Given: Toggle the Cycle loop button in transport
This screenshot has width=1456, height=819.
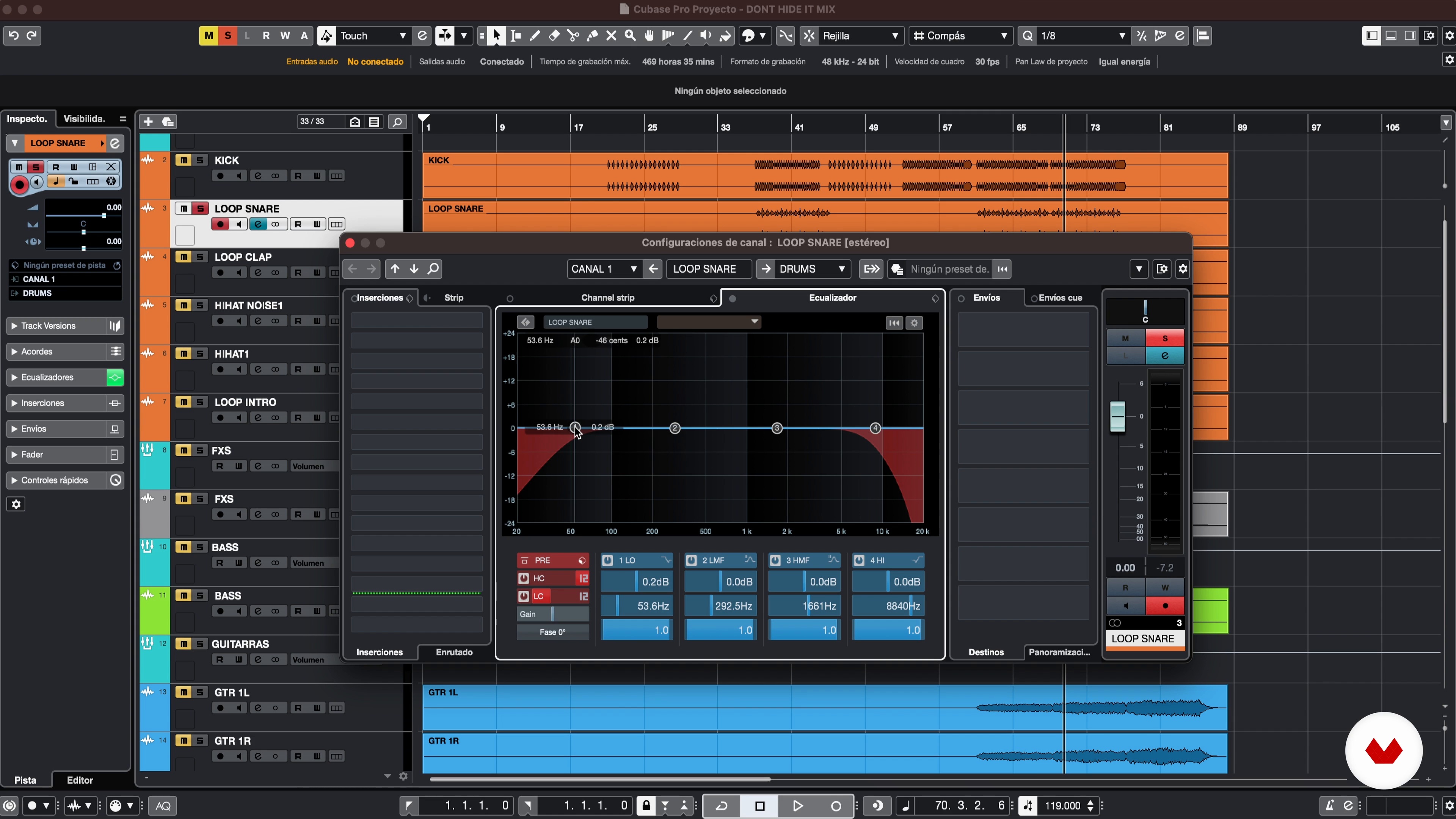Looking at the screenshot, I should coord(722,805).
